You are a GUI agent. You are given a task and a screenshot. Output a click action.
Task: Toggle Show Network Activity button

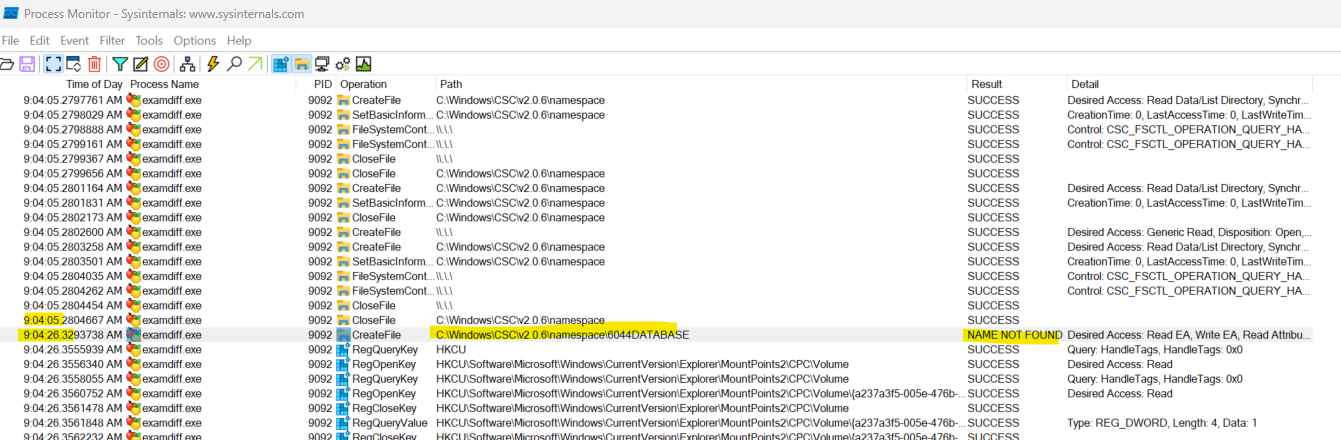click(322, 64)
